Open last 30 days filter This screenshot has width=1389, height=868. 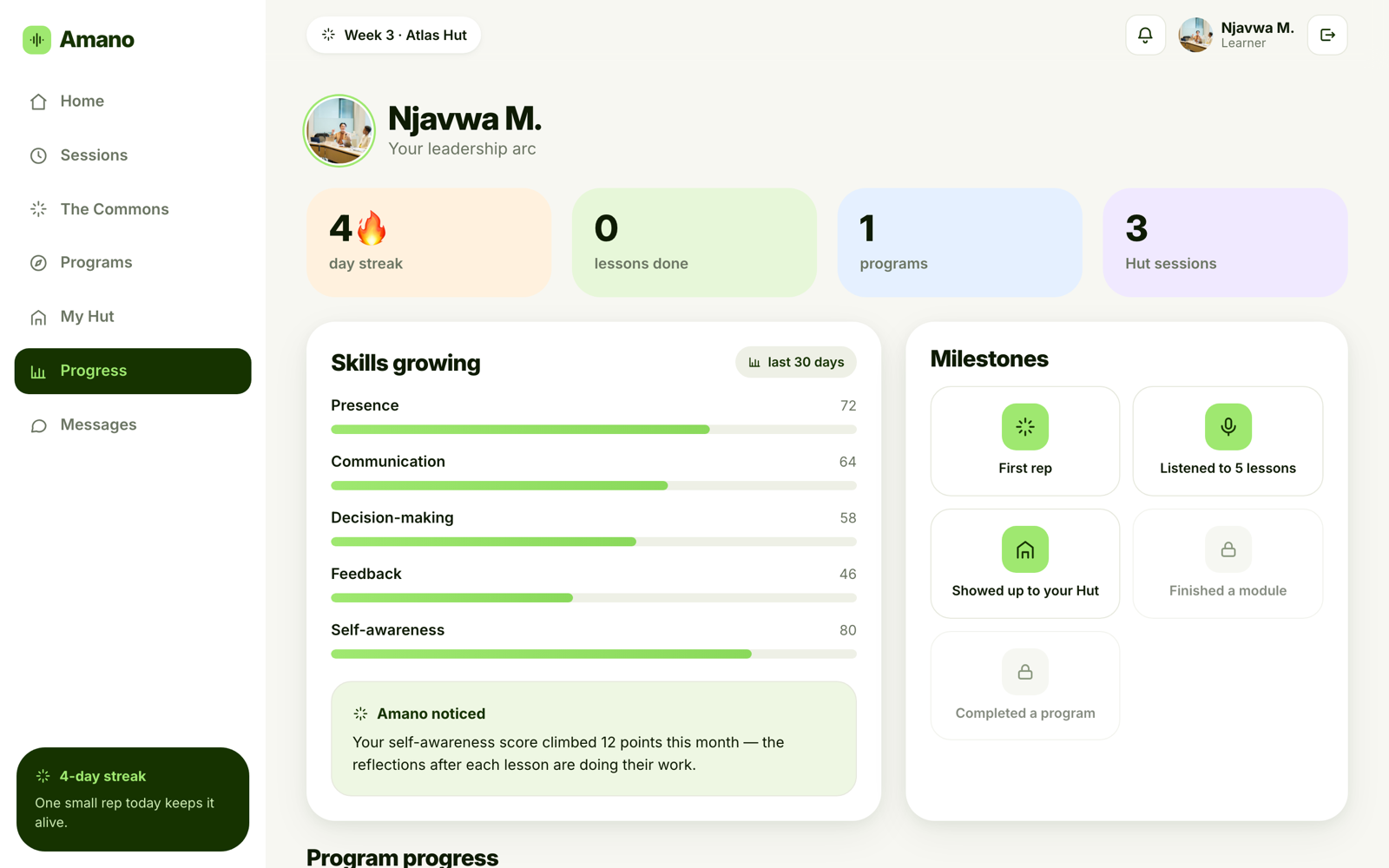coord(796,363)
